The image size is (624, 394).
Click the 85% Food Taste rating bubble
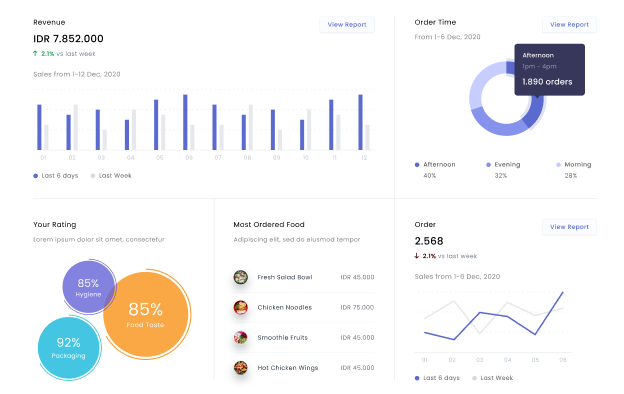point(146,314)
